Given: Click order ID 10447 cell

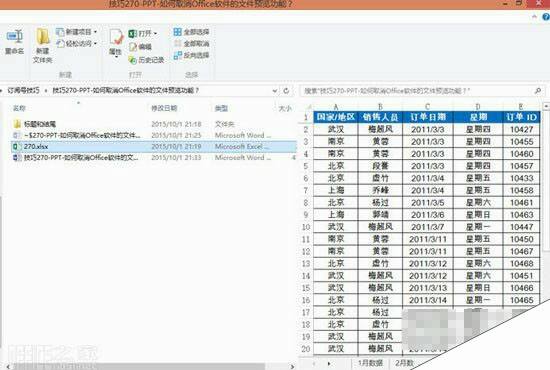Looking at the screenshot, I should pyautogui.click(x=521, y=227).
